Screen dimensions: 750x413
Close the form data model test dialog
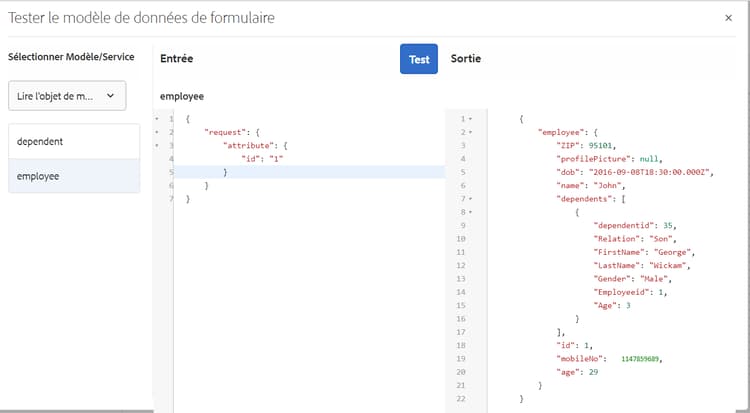coord(728,18)
